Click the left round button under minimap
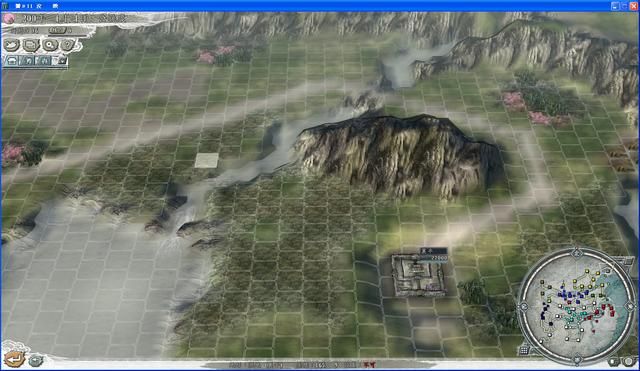The width and height of the screenshot is (640, 371). coord(614,361)
